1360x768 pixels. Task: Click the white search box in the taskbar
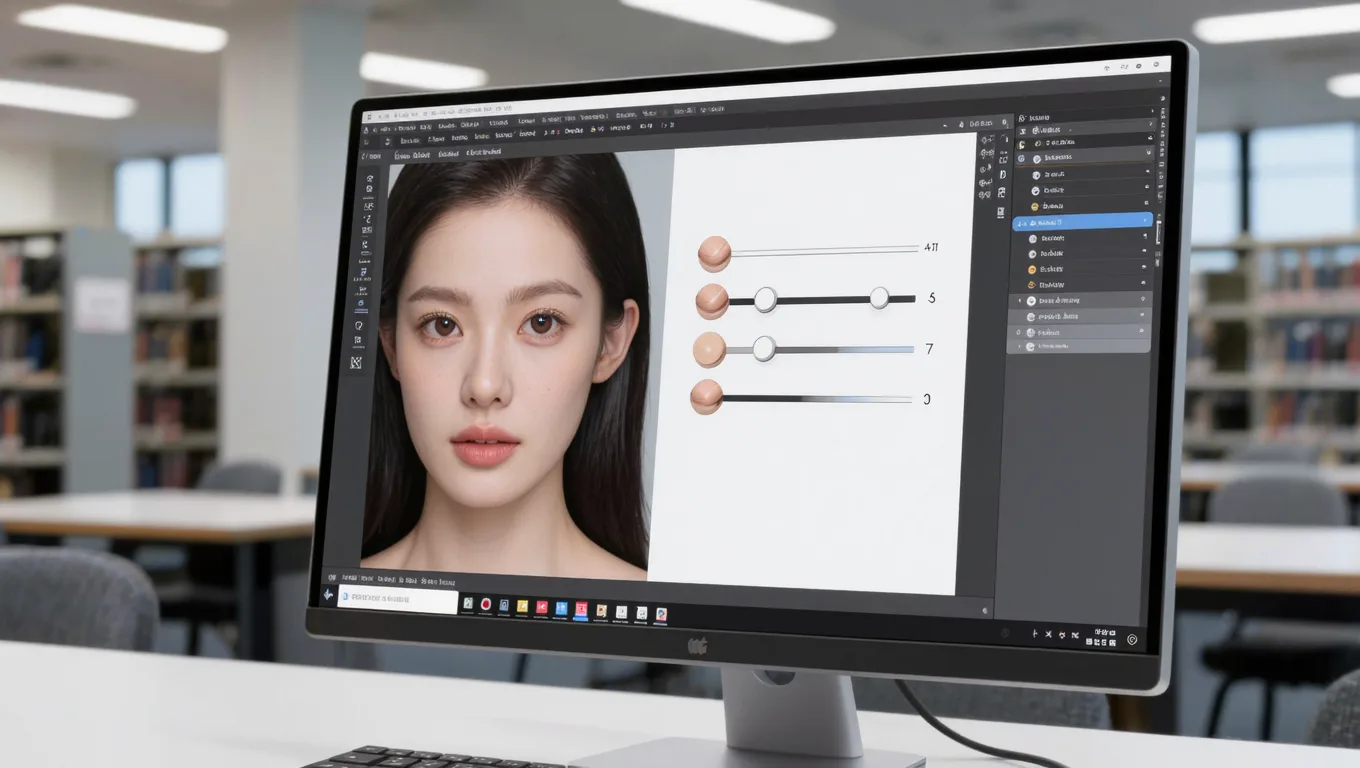pyautogui.click(x=397, y=600)
